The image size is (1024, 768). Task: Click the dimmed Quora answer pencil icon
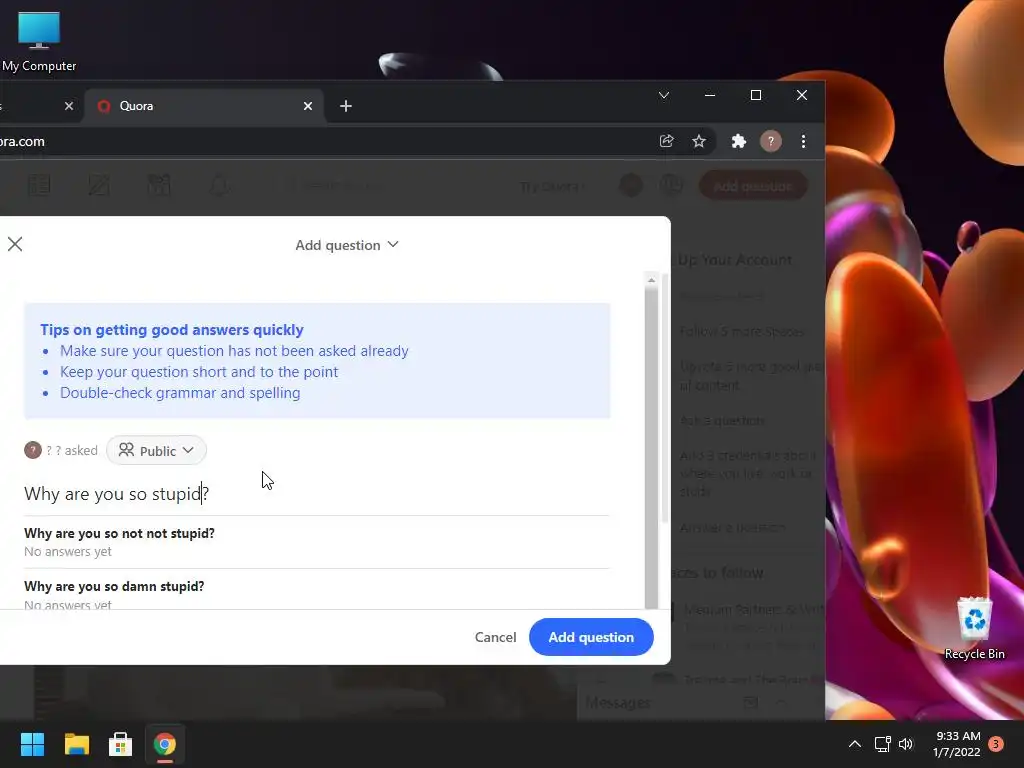[99, 186]
